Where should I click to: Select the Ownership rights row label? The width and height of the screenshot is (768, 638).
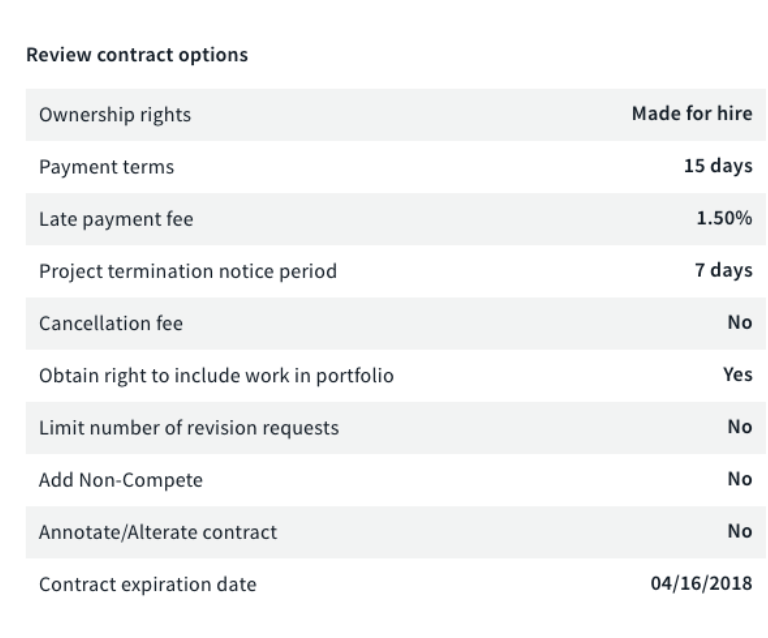coord(115,115)
